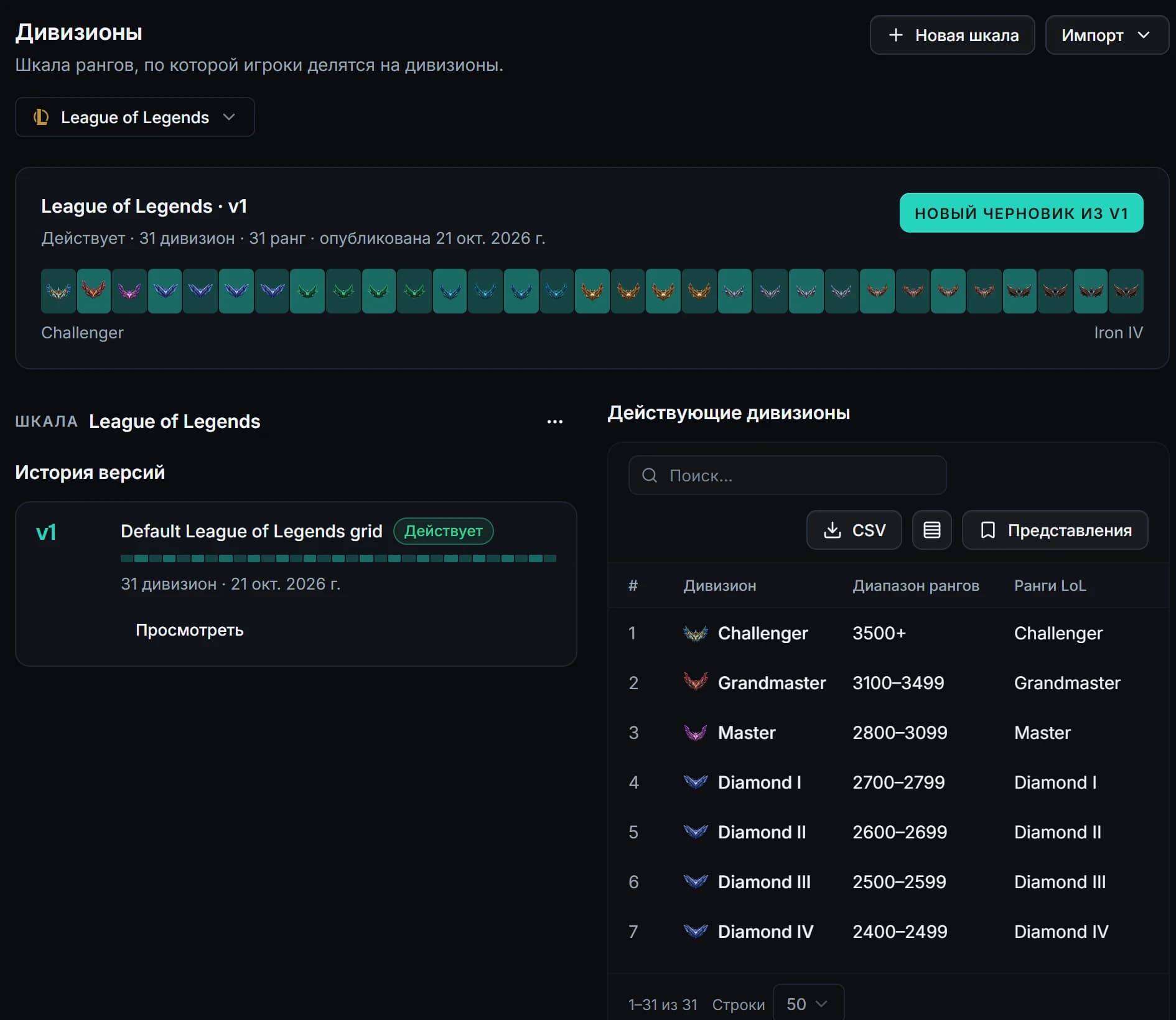Expand the Импорт dropdown
This screenshot has width=1176, height=1020.
coord(1106,35)
